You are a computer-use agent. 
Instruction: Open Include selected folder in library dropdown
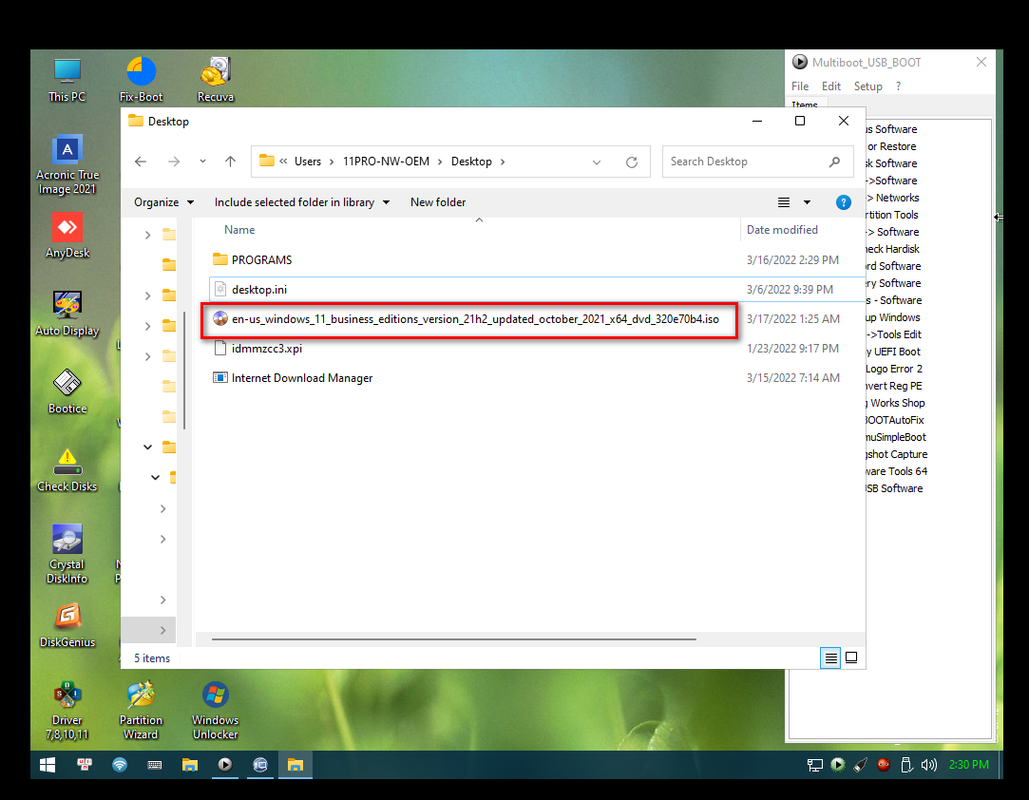301,202
